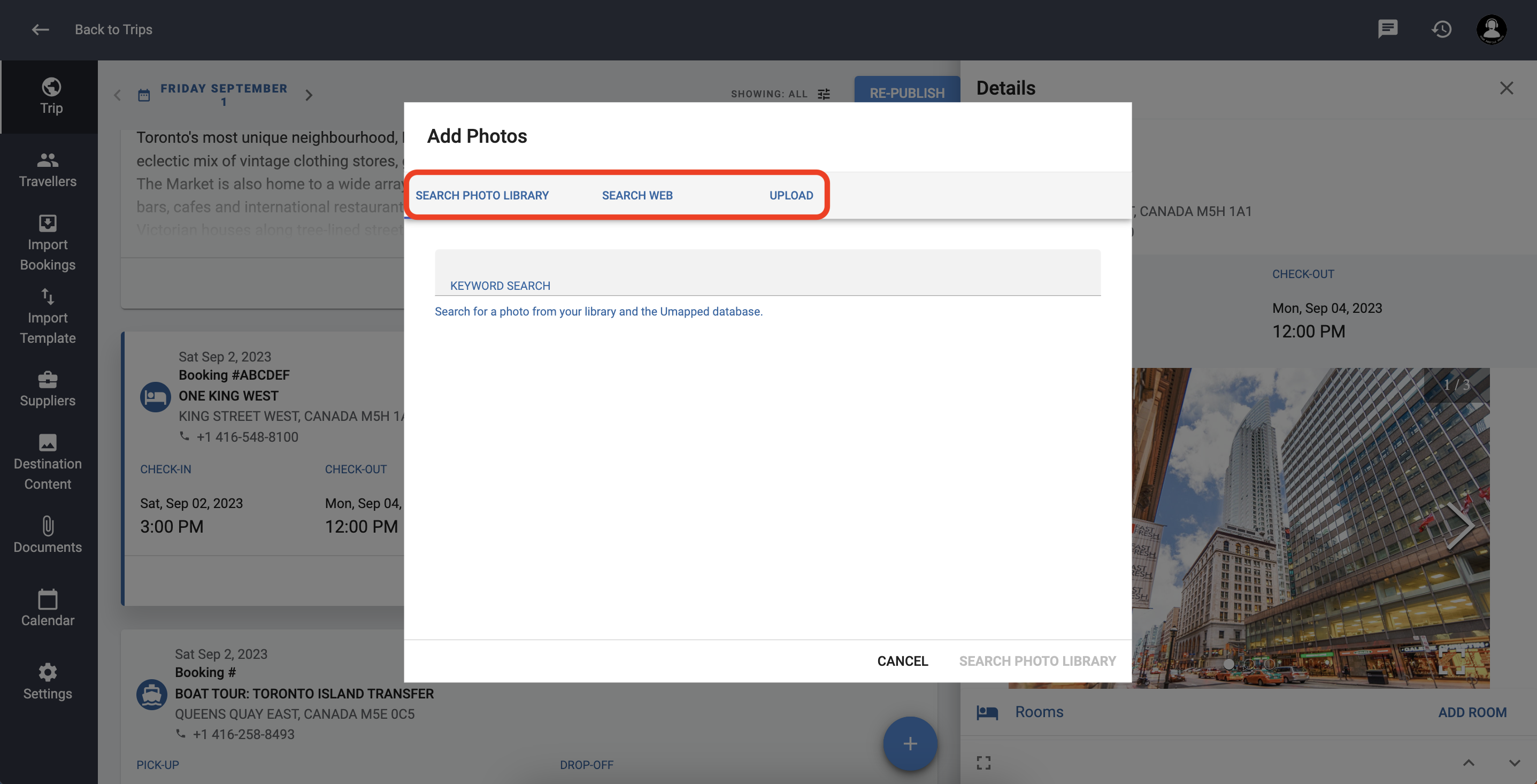Open the Showing filter sliders icon

coord(824,94)
